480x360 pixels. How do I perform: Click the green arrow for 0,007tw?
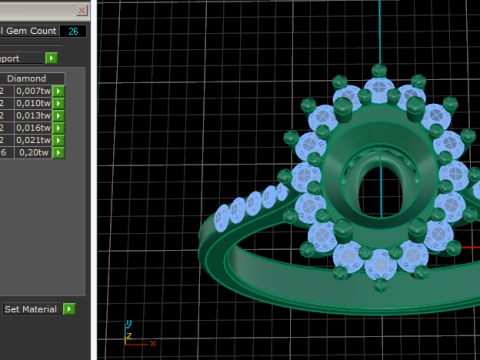click(58, 91)
